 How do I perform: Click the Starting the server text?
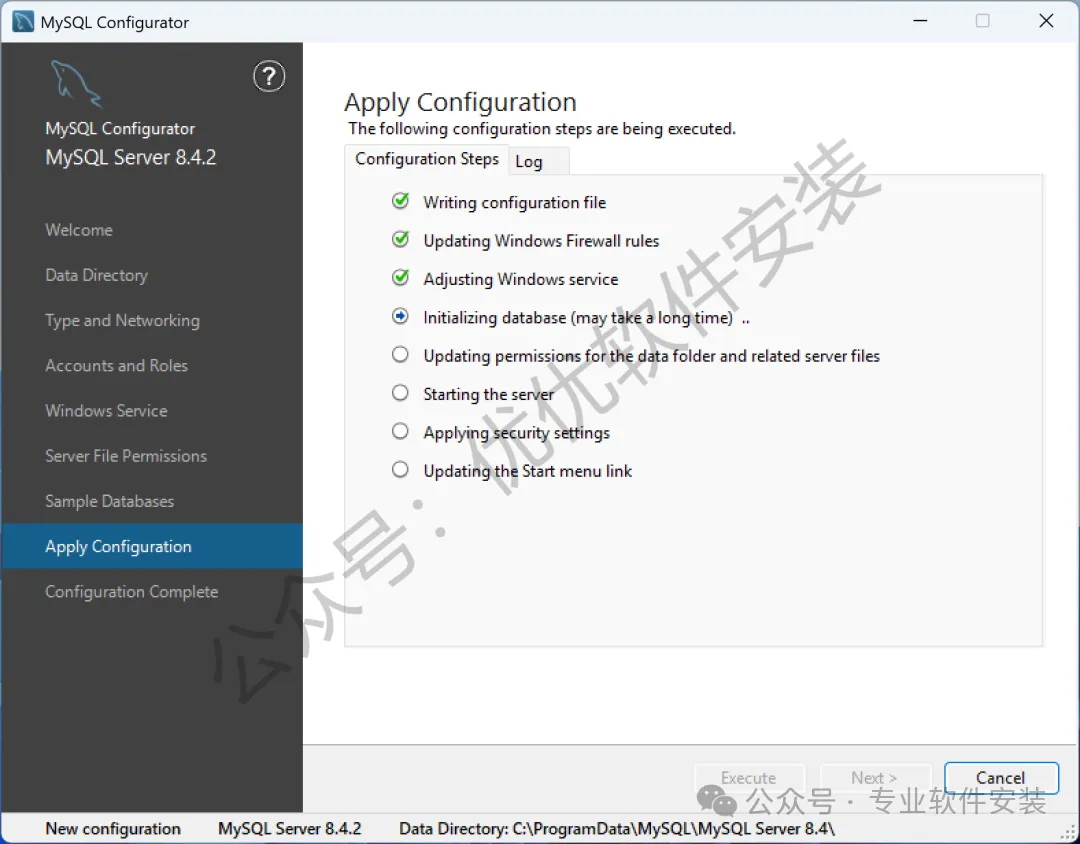tap(488, 394)
